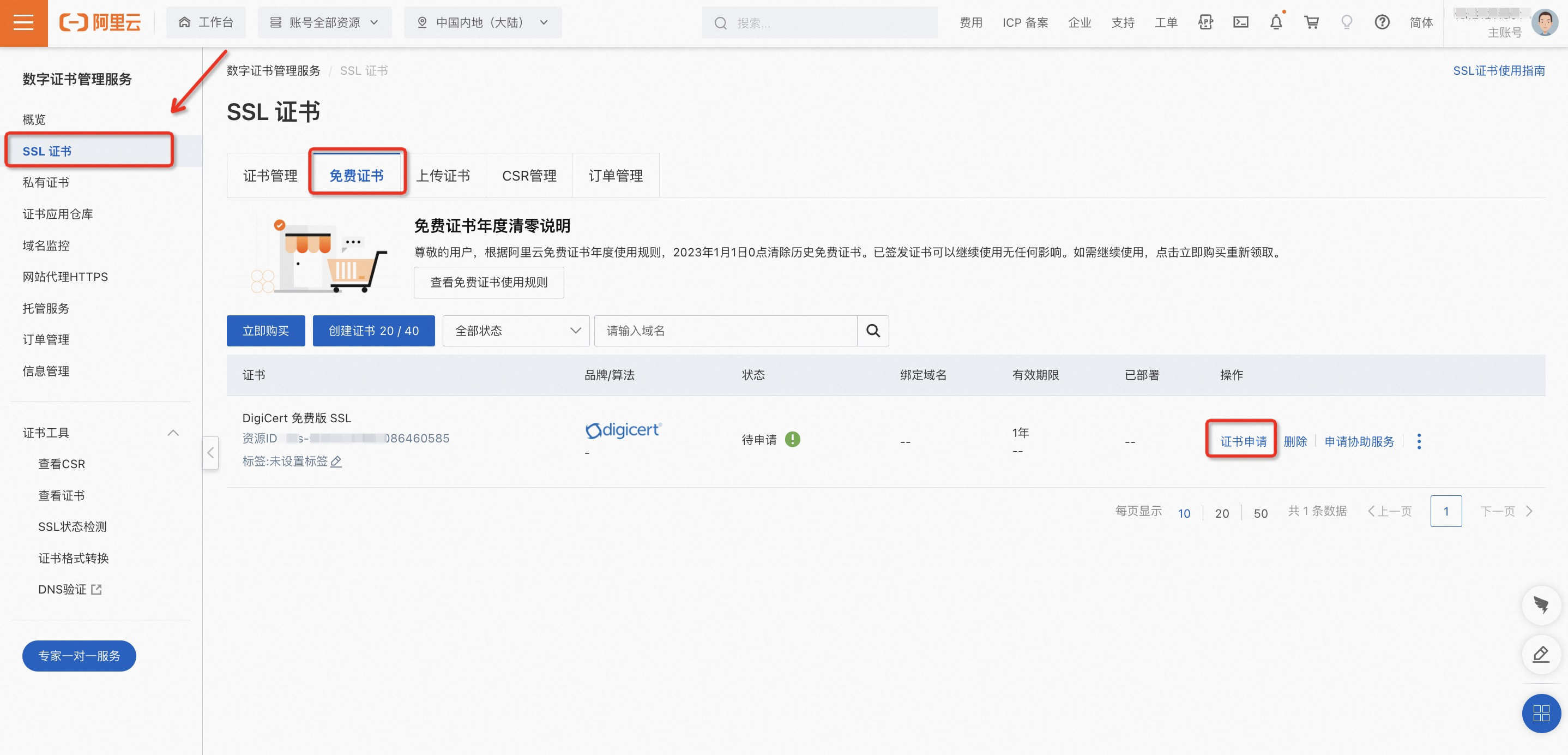The height and width of the screenshot is (755, 1568).
Task: Click 证书申请 for the DigiCert row
Action: (1243, 441)
